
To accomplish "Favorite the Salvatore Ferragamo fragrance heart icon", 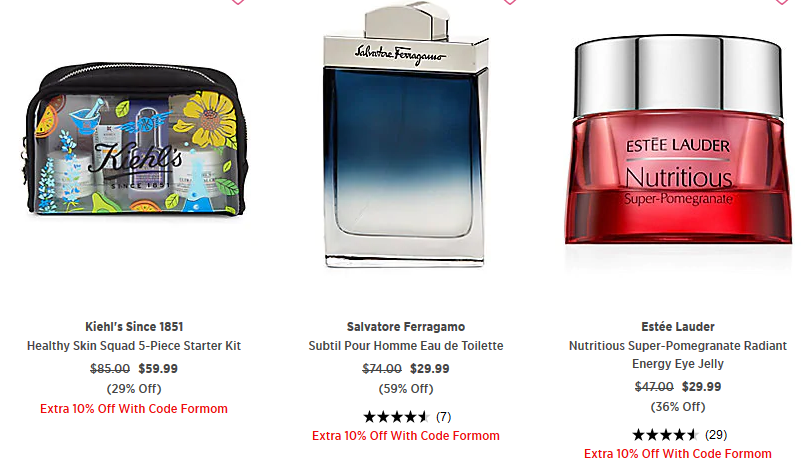I will tap(509, 2).
